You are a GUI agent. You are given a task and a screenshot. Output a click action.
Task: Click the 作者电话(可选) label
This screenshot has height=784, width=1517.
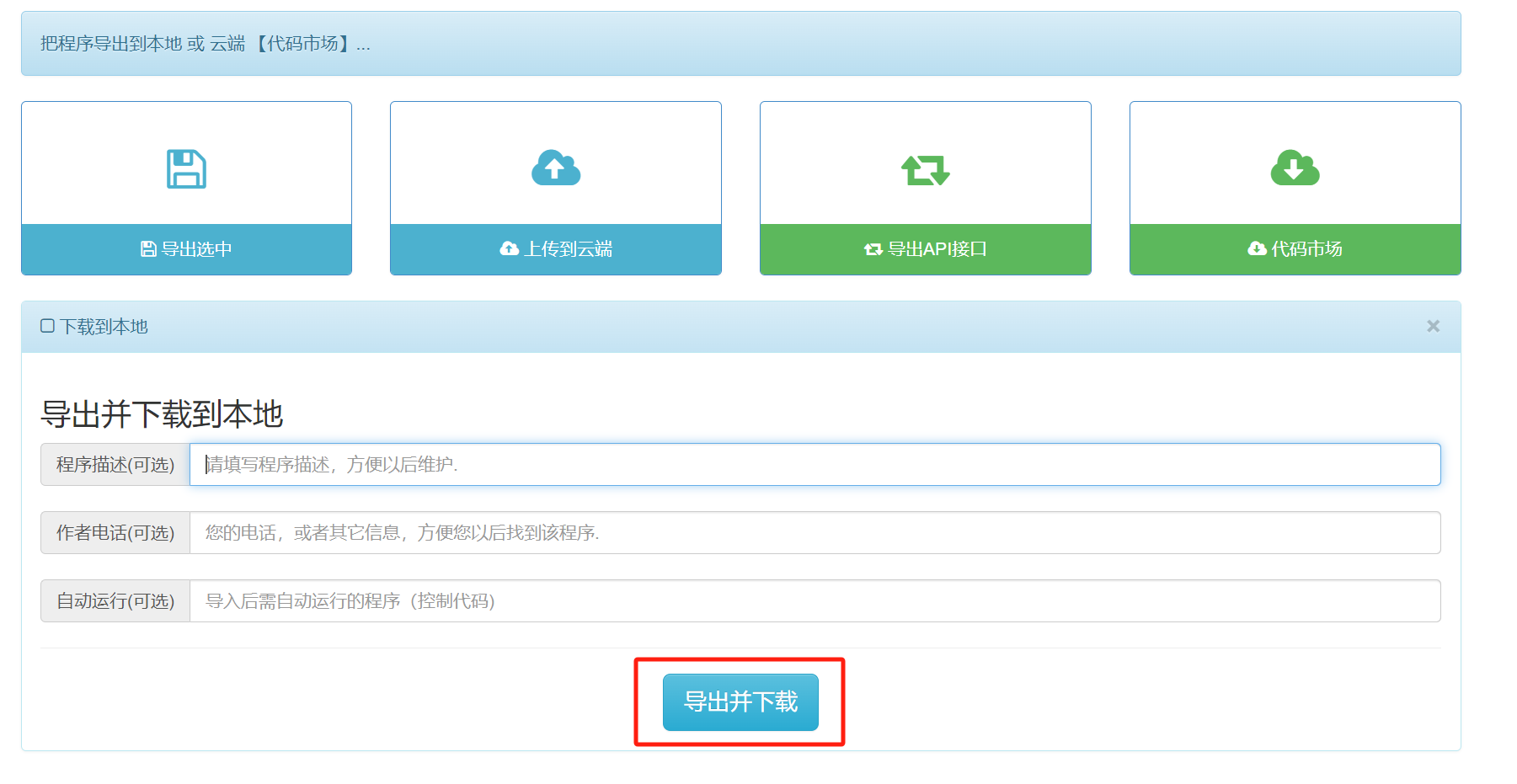115,533
